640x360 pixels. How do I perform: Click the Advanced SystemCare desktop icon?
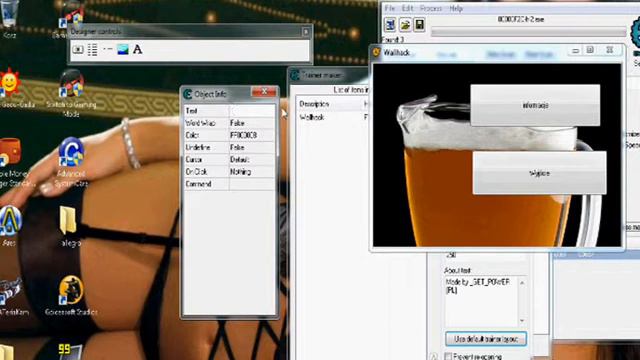[71, 152]
